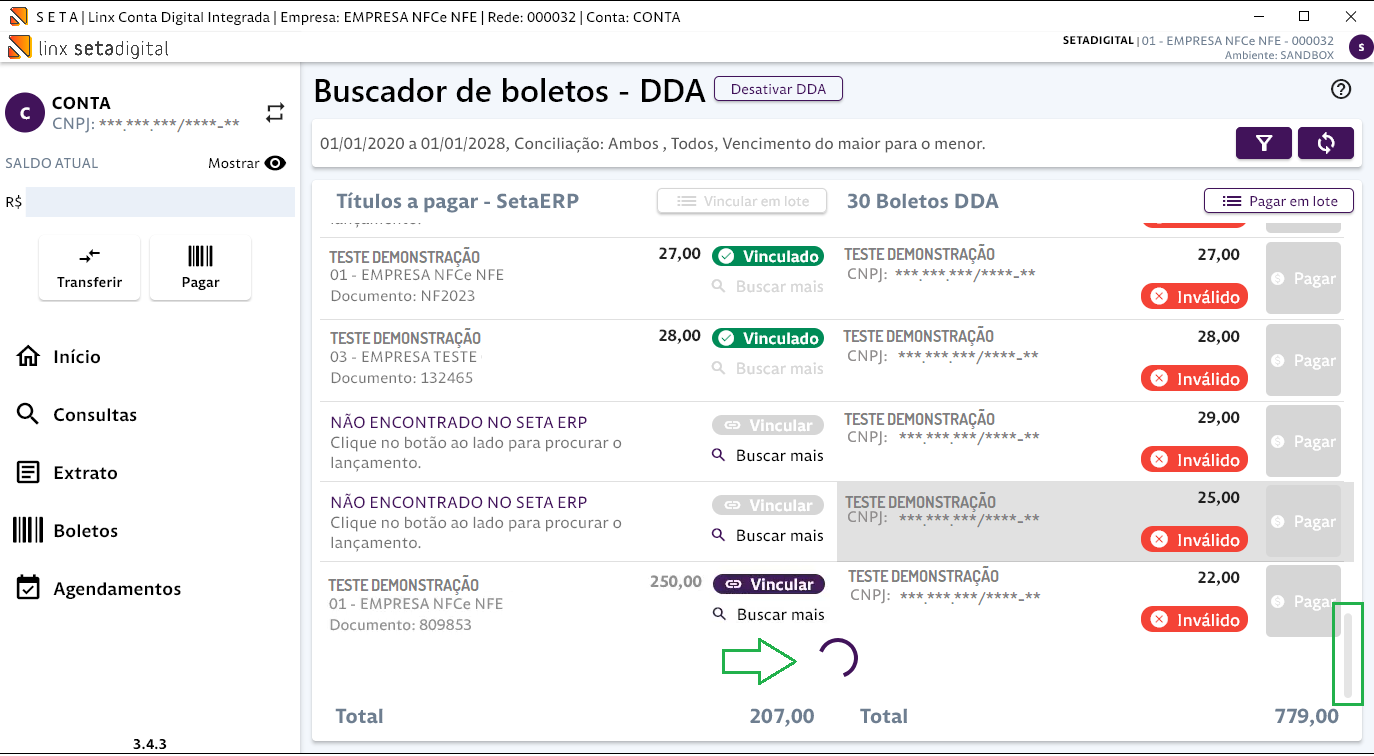The width and height of the screenshot is (1374, 756).
Task: Open Consultas from the sidebar
Action: point(77,415)
